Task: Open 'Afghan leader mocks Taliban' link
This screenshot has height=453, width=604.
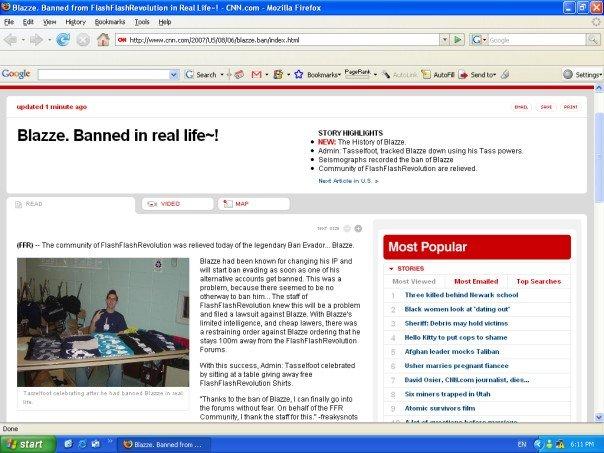Action: point(452,352)
